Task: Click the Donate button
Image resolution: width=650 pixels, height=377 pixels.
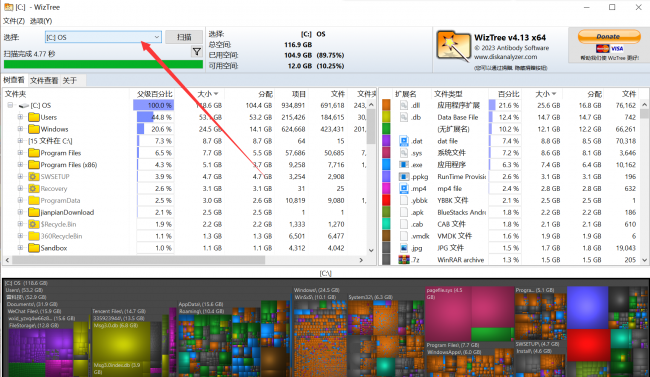Action: (609, 36)
